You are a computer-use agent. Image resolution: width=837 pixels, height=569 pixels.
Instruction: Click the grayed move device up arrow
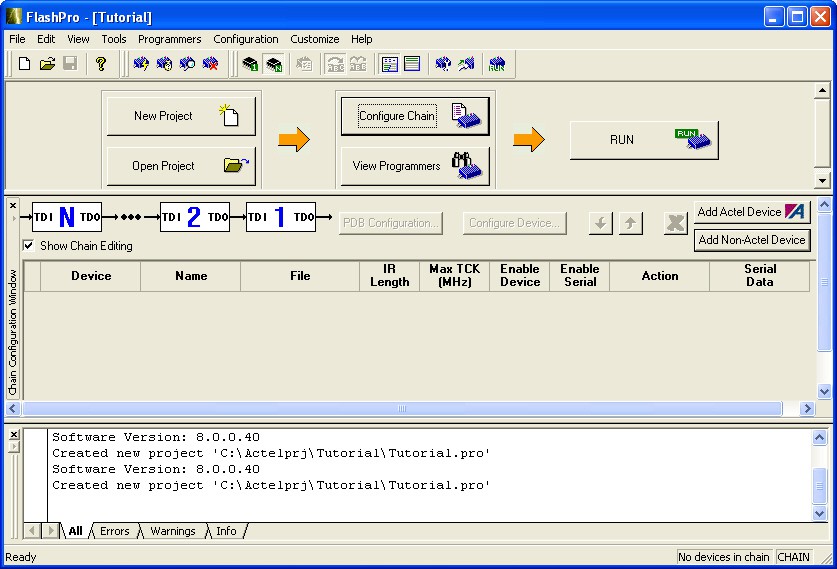(x=630, y=223)
